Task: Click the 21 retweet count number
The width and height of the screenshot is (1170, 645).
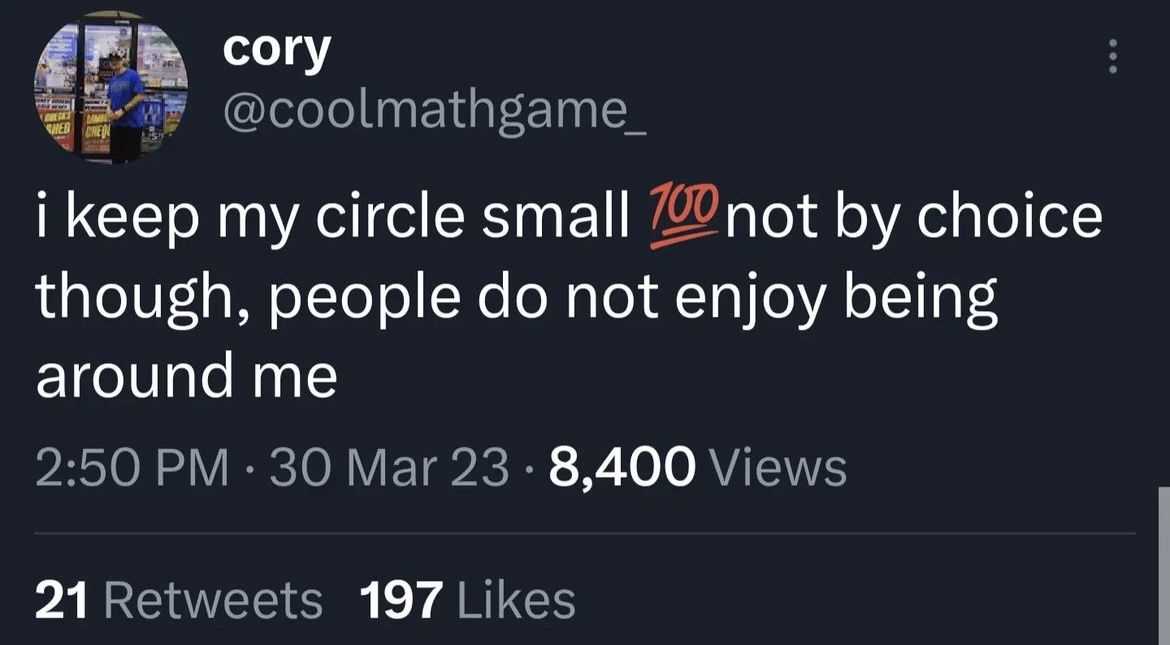Action: 62,600
